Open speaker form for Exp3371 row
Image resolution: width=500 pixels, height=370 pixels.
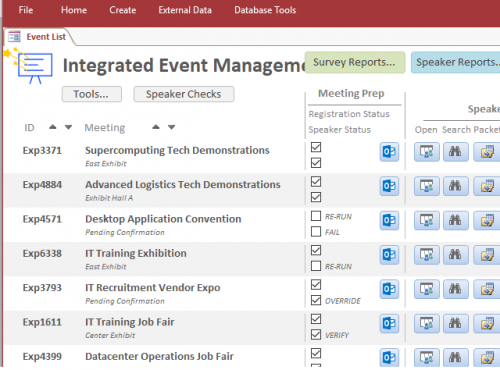427,152
